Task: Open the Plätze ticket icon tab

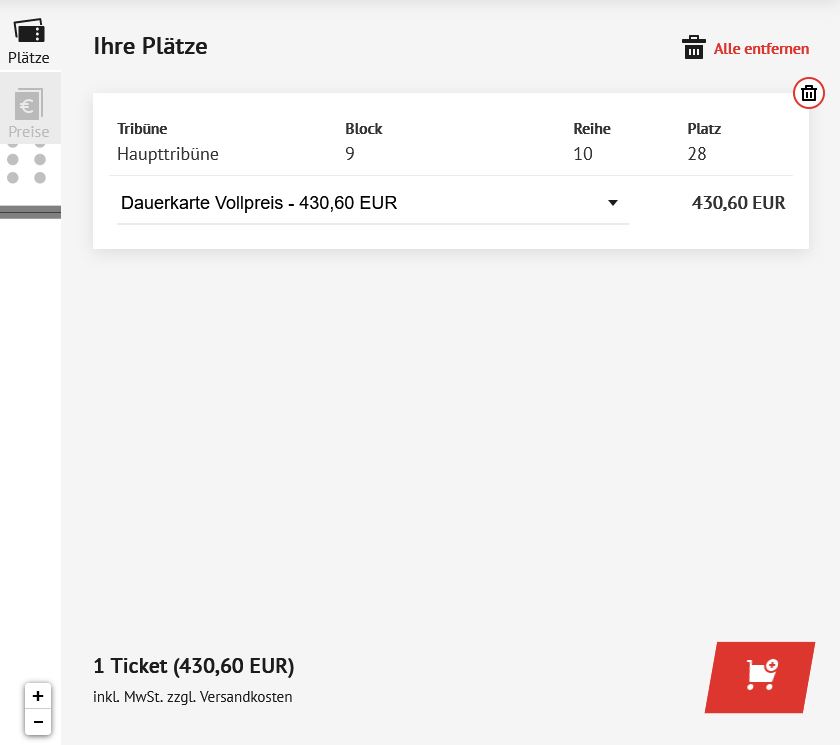Action: click(x=29, y=31)
